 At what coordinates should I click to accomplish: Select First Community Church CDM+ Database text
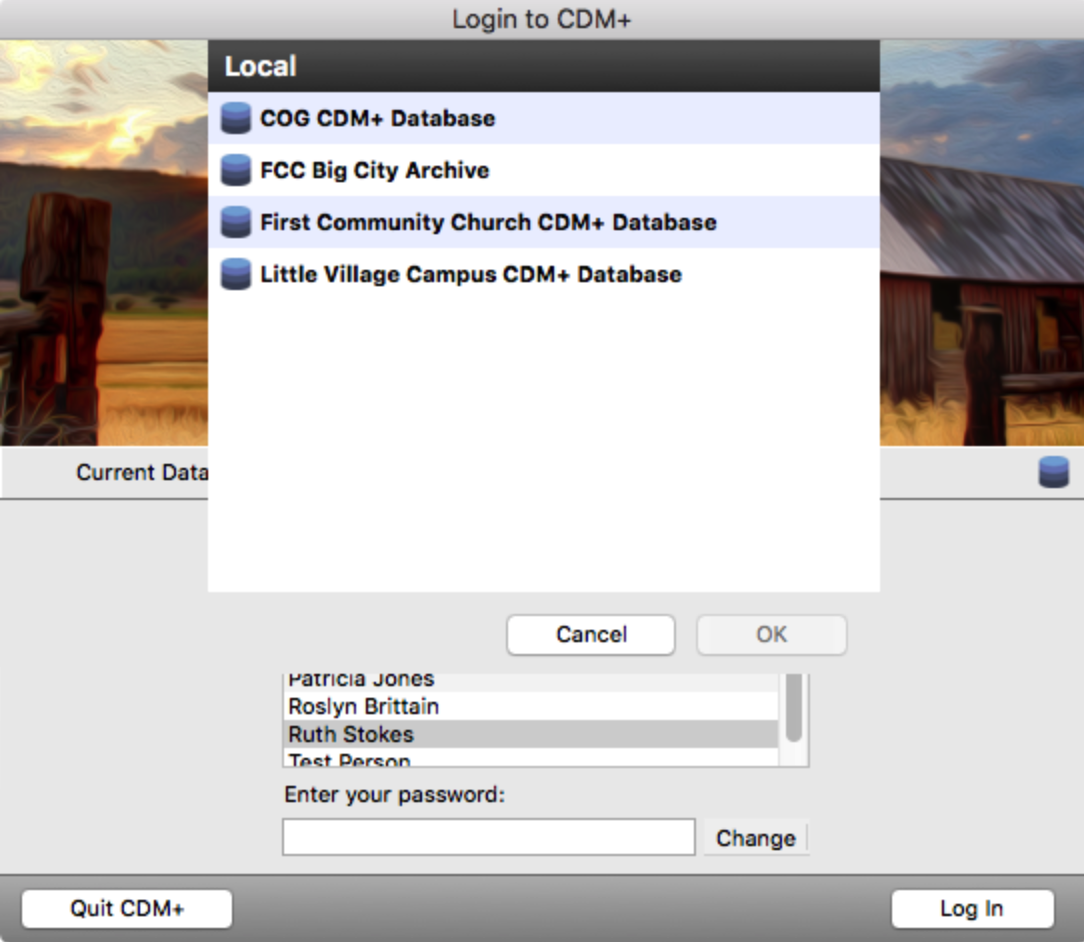tap(488, 222)
